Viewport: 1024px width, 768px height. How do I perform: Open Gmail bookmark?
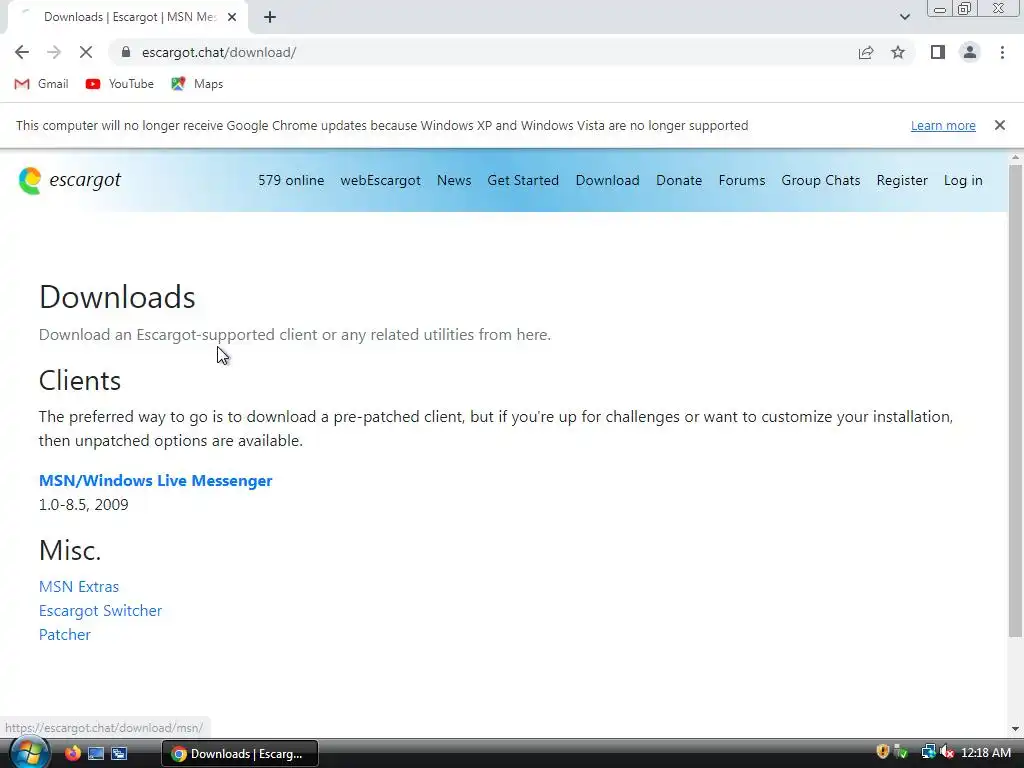pyautogui.click(x=41, y=84)
